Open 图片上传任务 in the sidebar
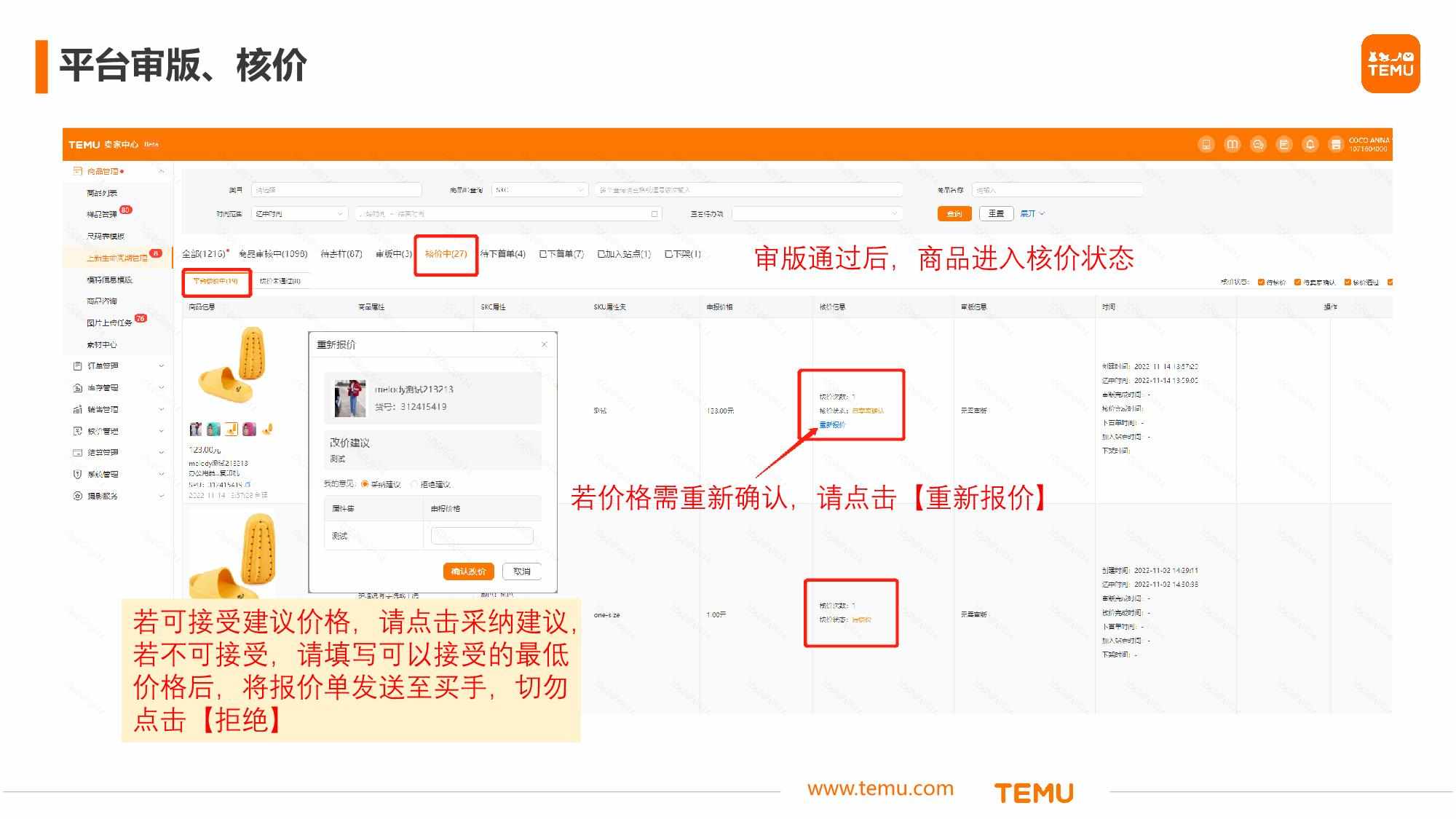Image resolution: width=1456 pixels, height=819 pixels. coord(109,323)
